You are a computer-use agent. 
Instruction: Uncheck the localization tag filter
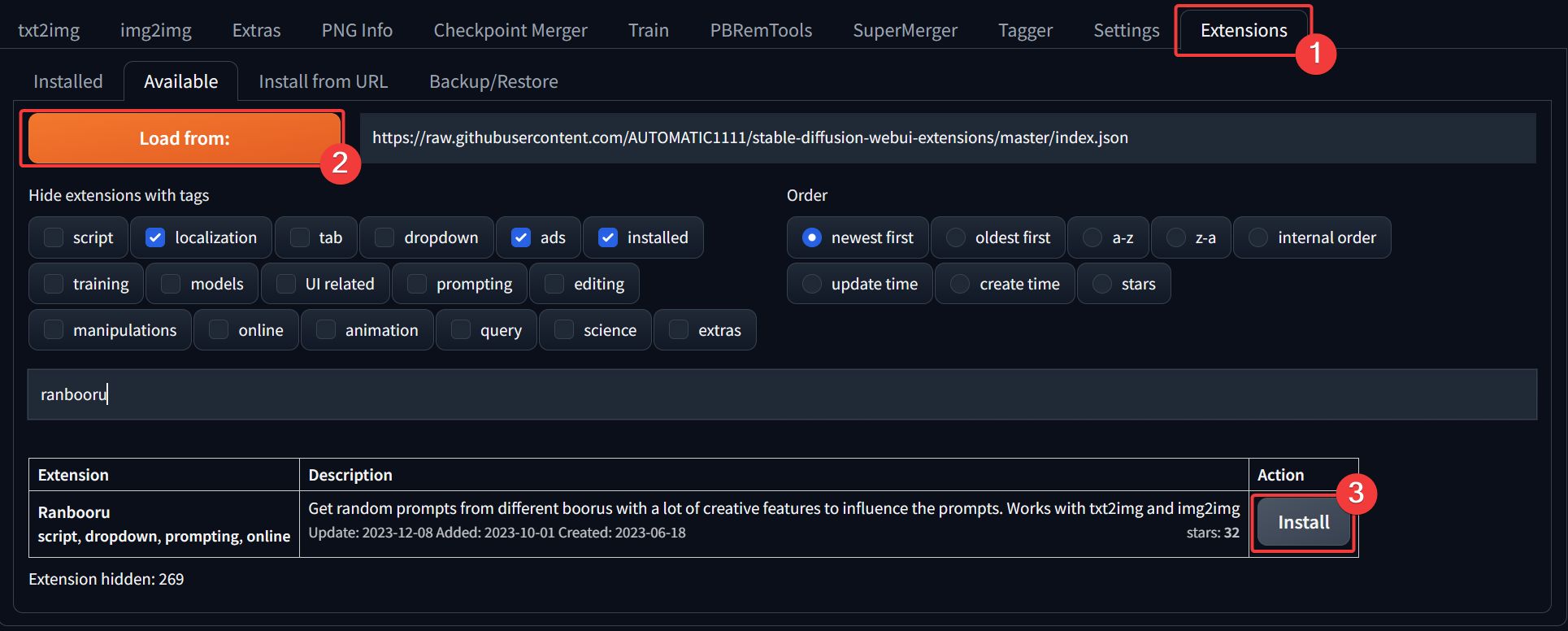tap(155, 237)
